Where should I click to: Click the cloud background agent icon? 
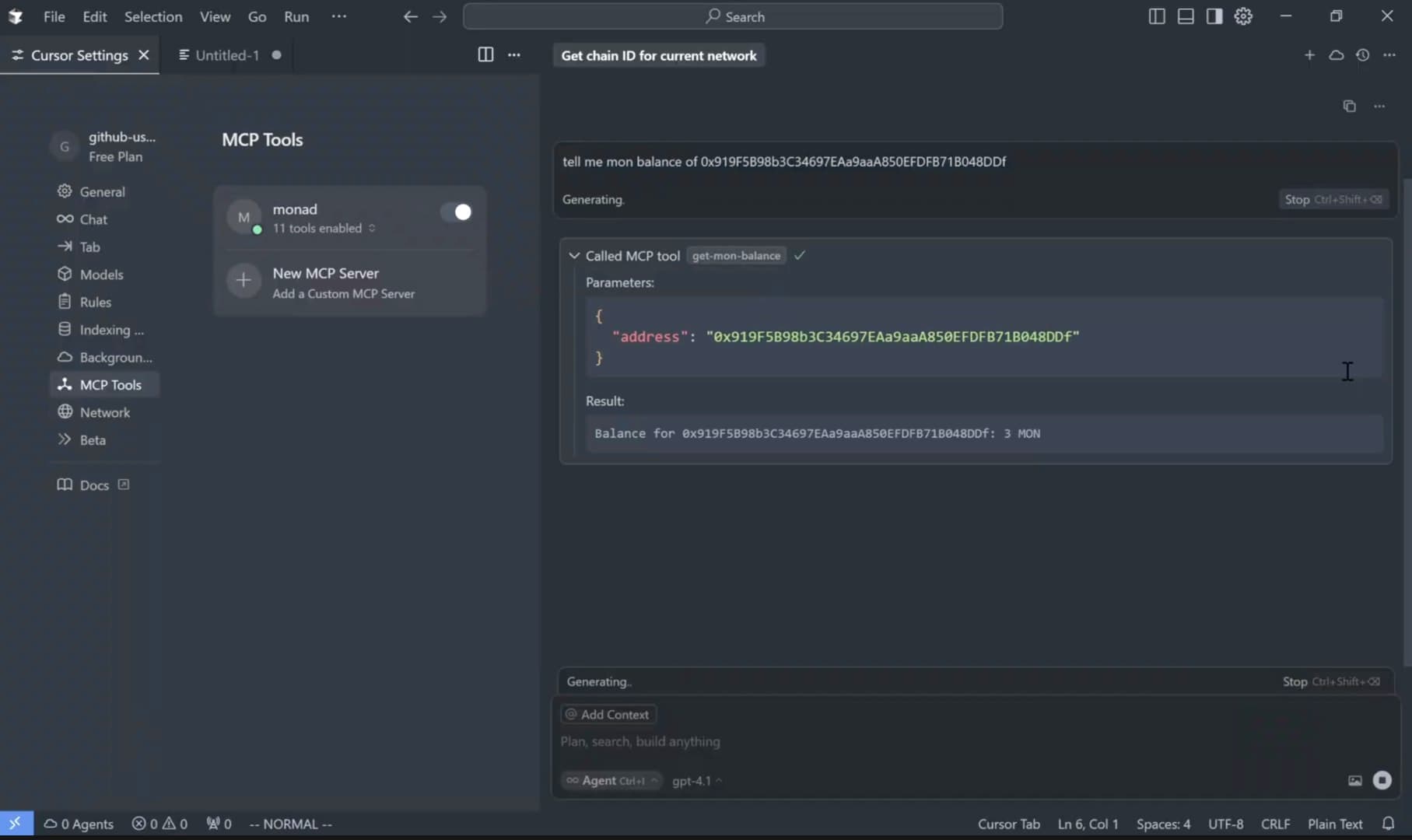click(1336, 55)
